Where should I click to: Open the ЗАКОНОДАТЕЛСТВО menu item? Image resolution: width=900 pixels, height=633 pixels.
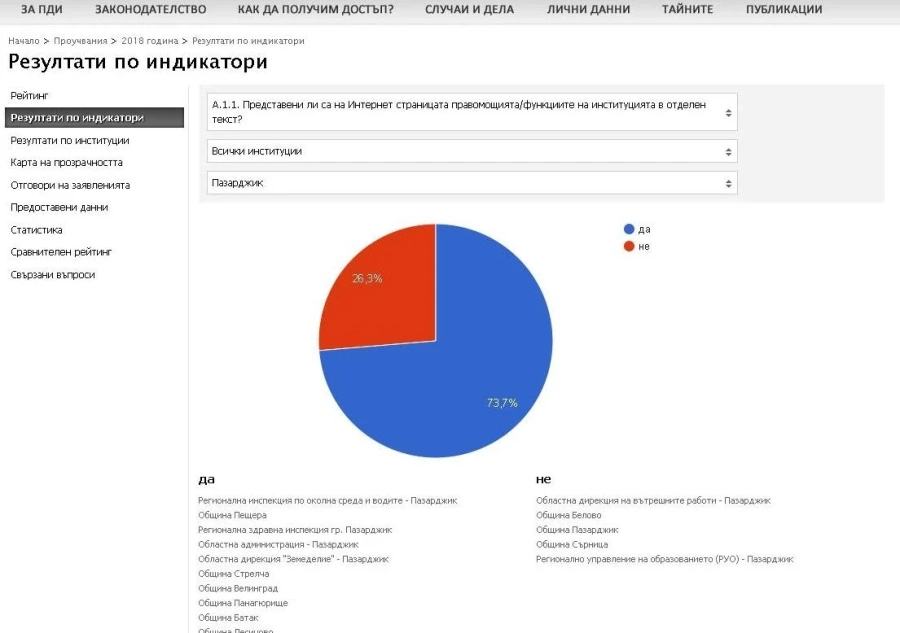(150, 9)
